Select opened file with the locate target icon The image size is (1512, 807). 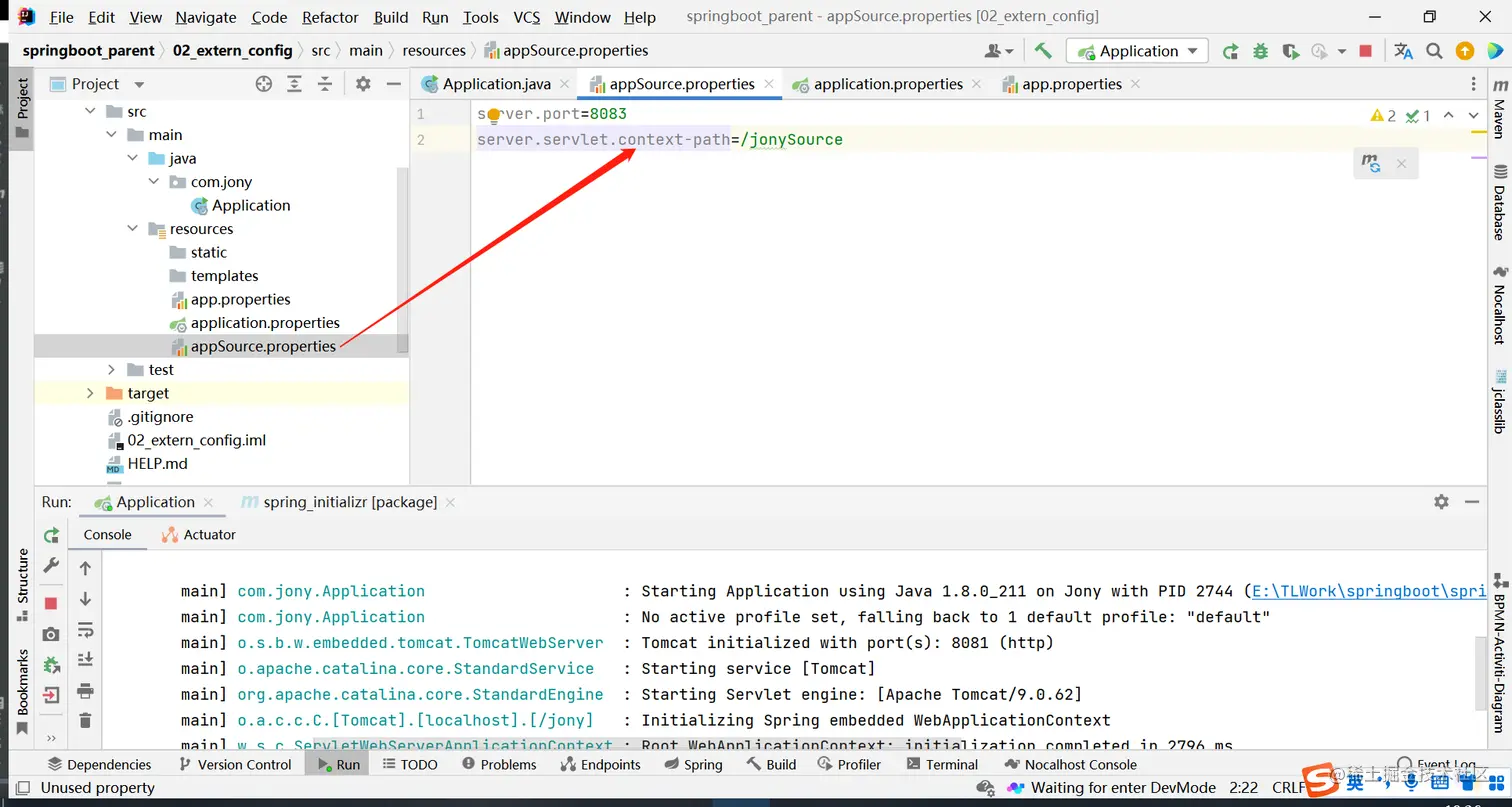coord(264,84)
